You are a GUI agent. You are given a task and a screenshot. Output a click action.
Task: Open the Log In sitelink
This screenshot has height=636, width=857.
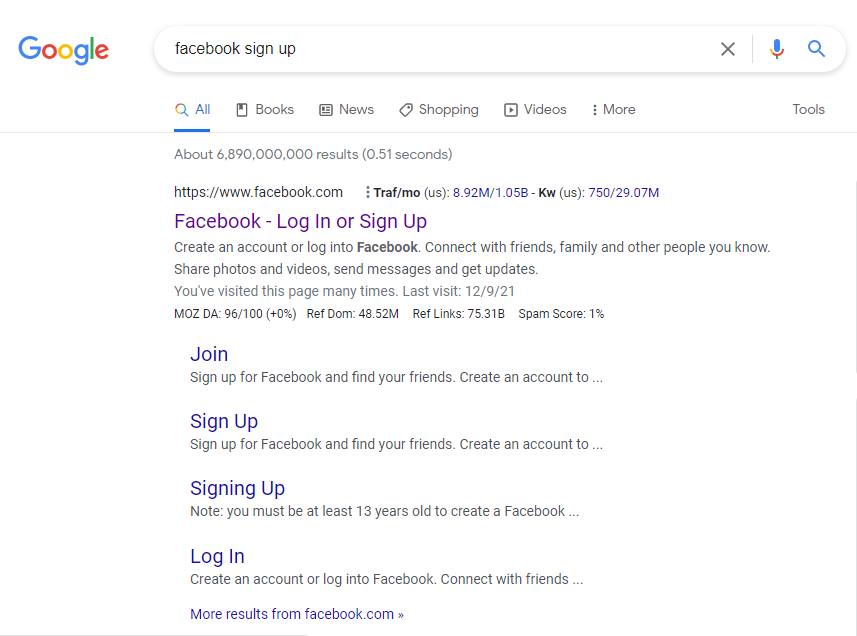tap(217, 556)
